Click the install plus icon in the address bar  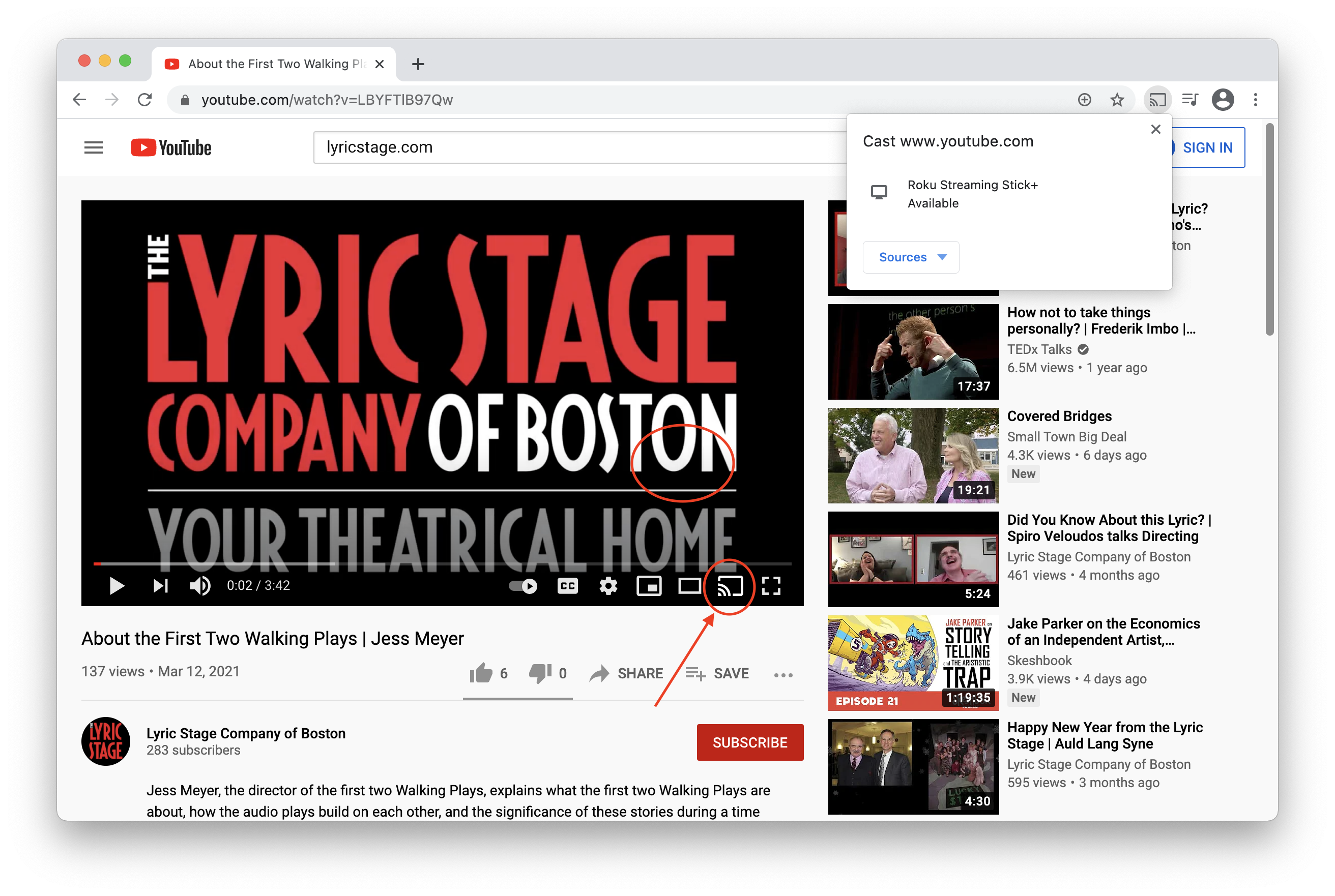pyautogui.click(x=1084, y=100)
